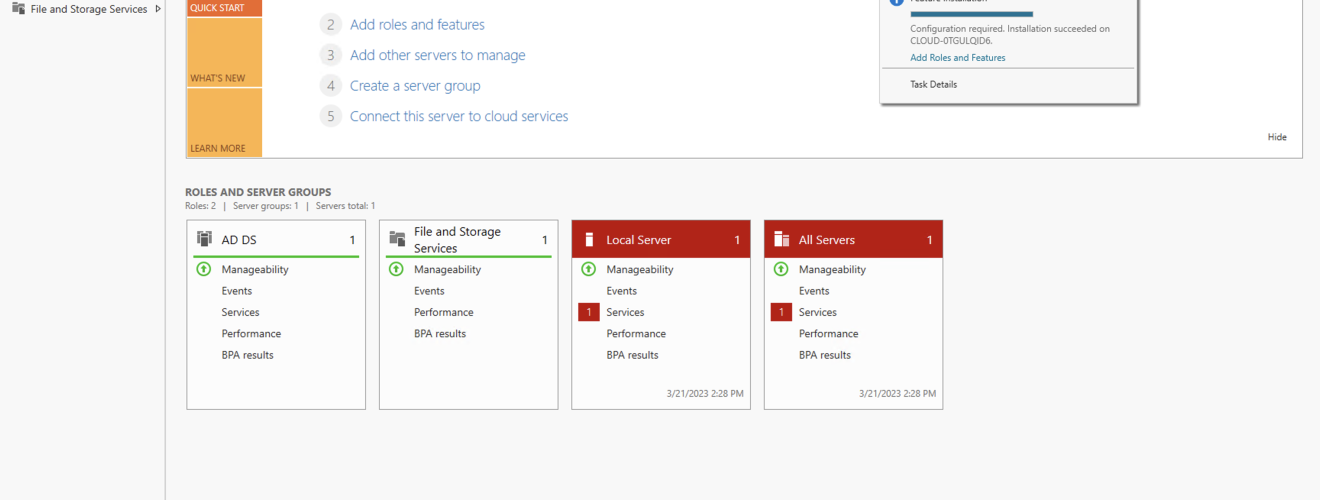Click File and Storage Services tile icon
This screenshot has height=500, width=1320.
coord(397,239)
